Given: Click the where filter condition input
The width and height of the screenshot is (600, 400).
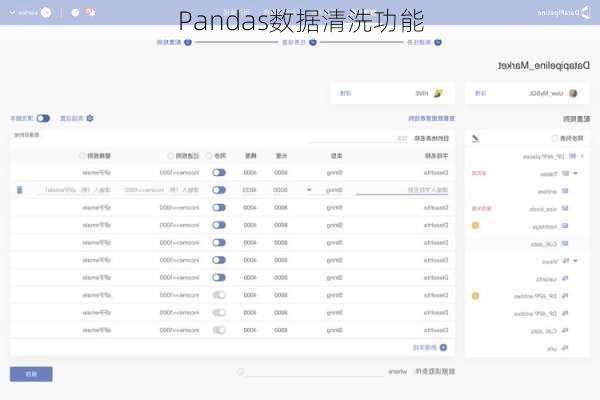Looking at the screenshot, I should point(315,372).
